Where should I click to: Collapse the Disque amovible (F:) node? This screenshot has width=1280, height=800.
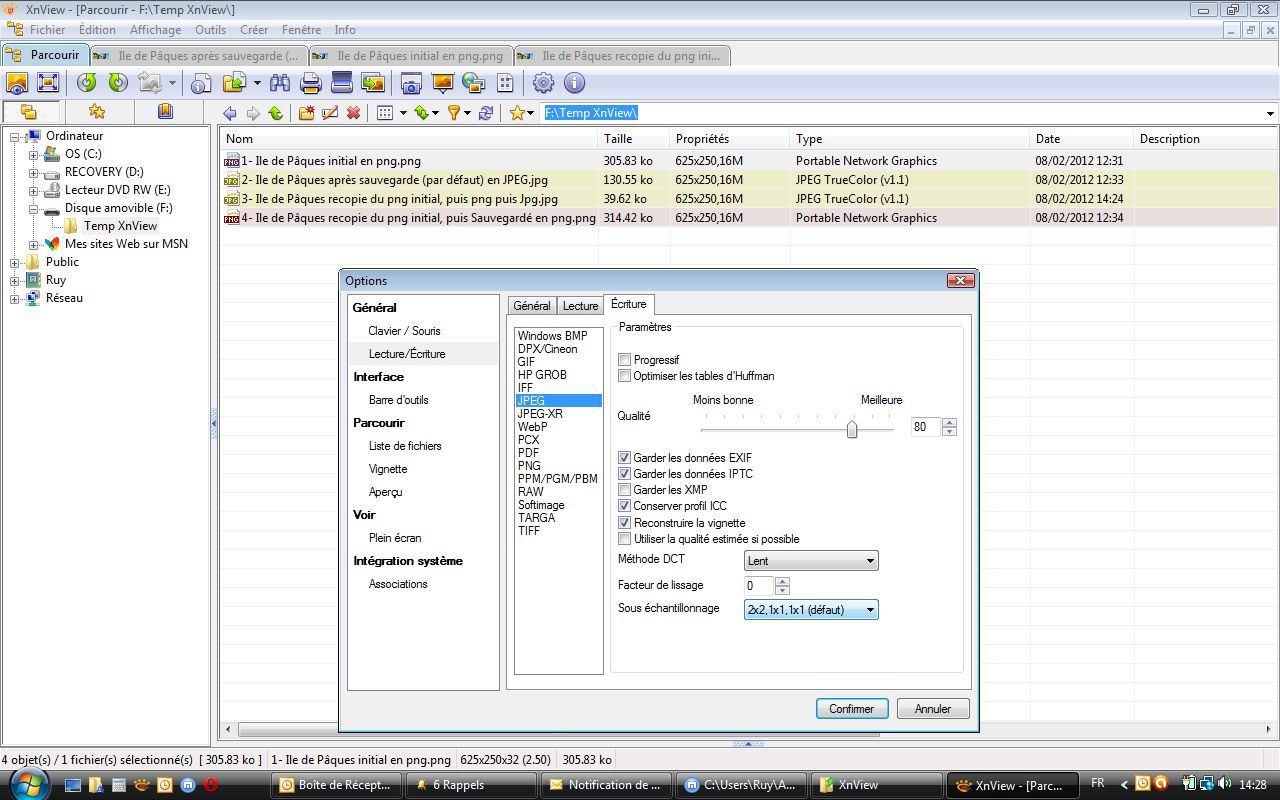34,208
